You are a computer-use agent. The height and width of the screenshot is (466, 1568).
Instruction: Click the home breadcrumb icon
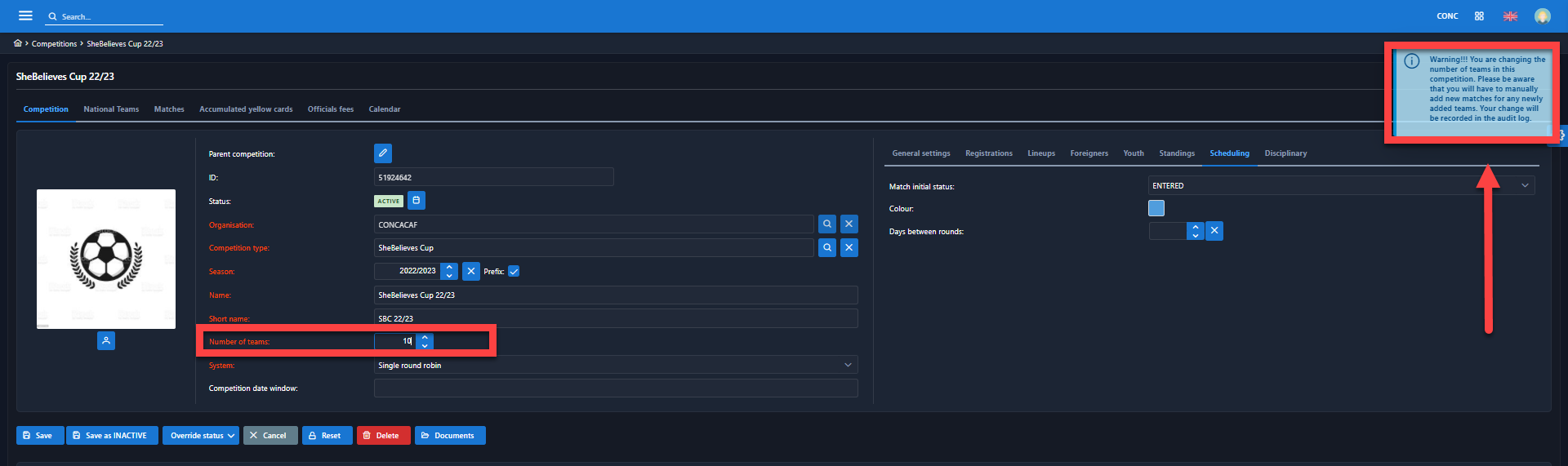click(x=18, y=43)
